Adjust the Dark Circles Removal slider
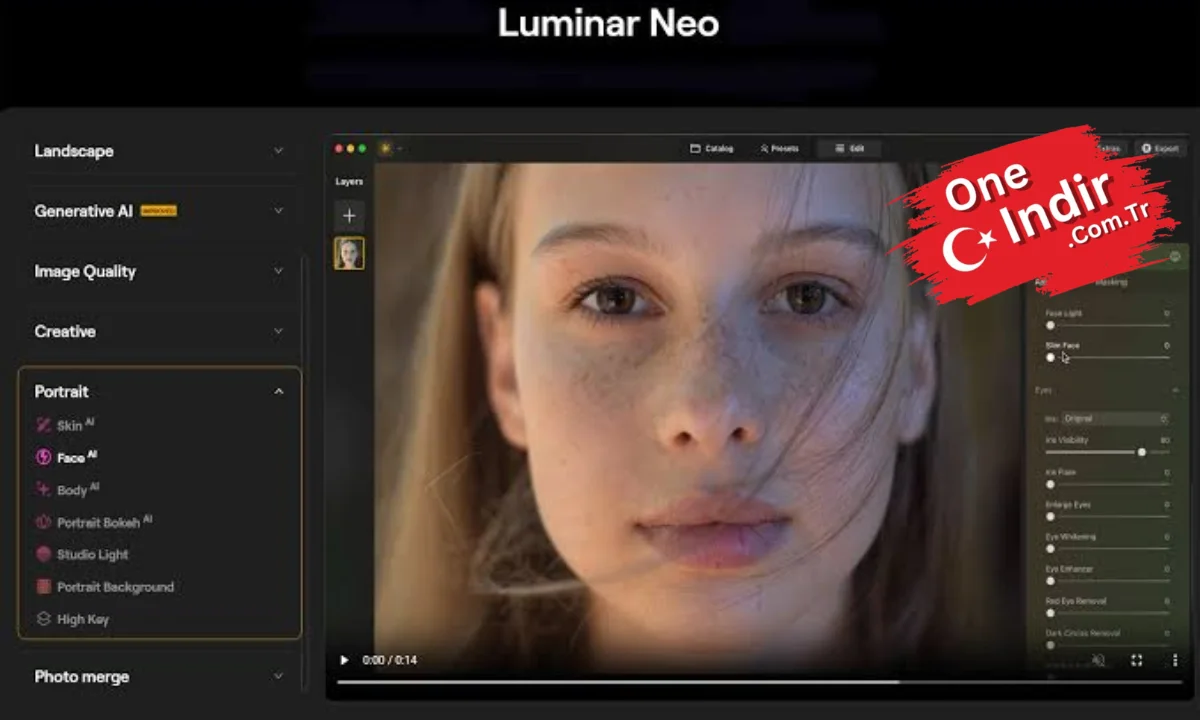The width and height of the screenshot is (1200, 720). [1108, 645]
